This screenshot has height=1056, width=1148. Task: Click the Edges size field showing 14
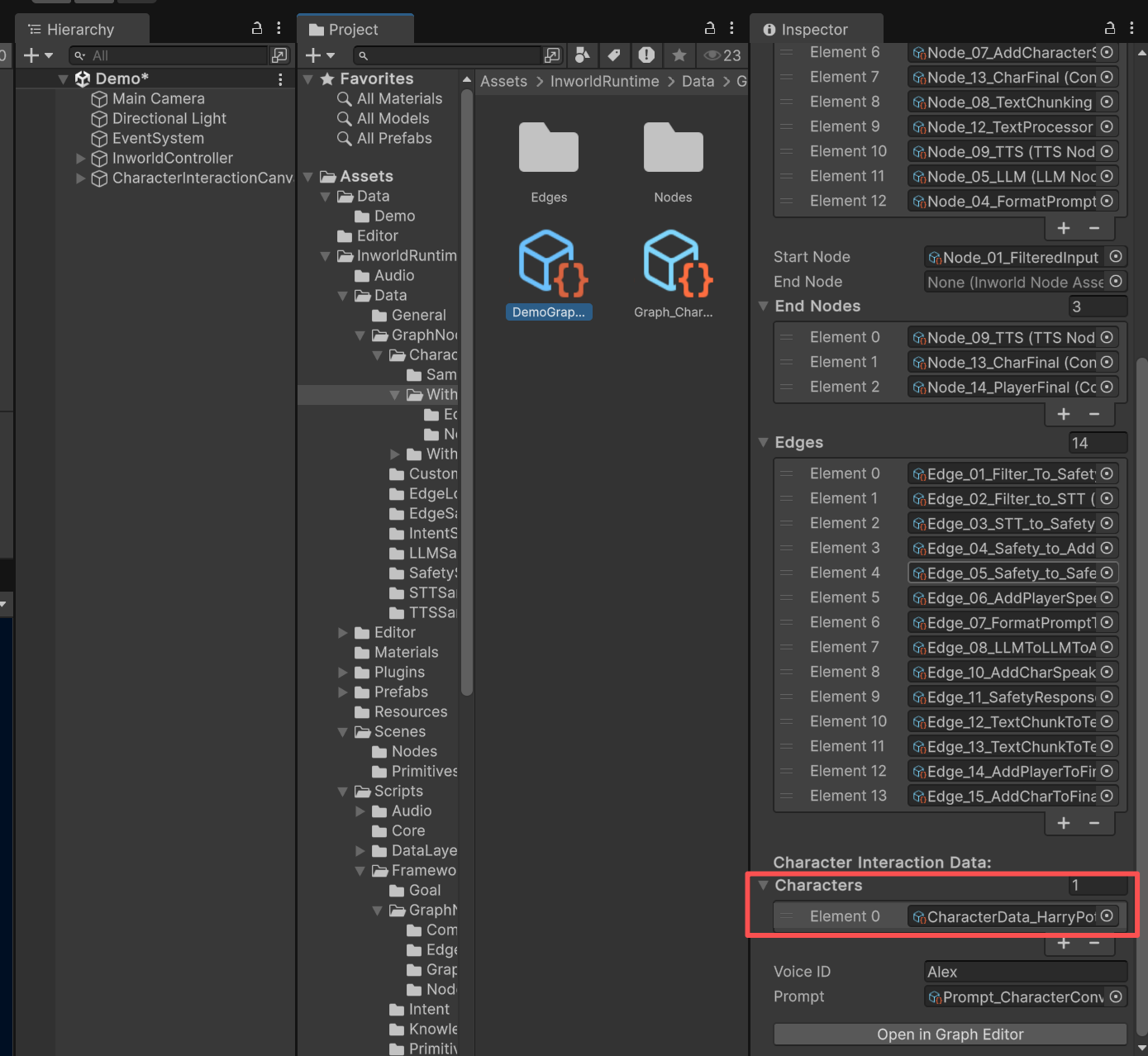(x=1098, y=443)
